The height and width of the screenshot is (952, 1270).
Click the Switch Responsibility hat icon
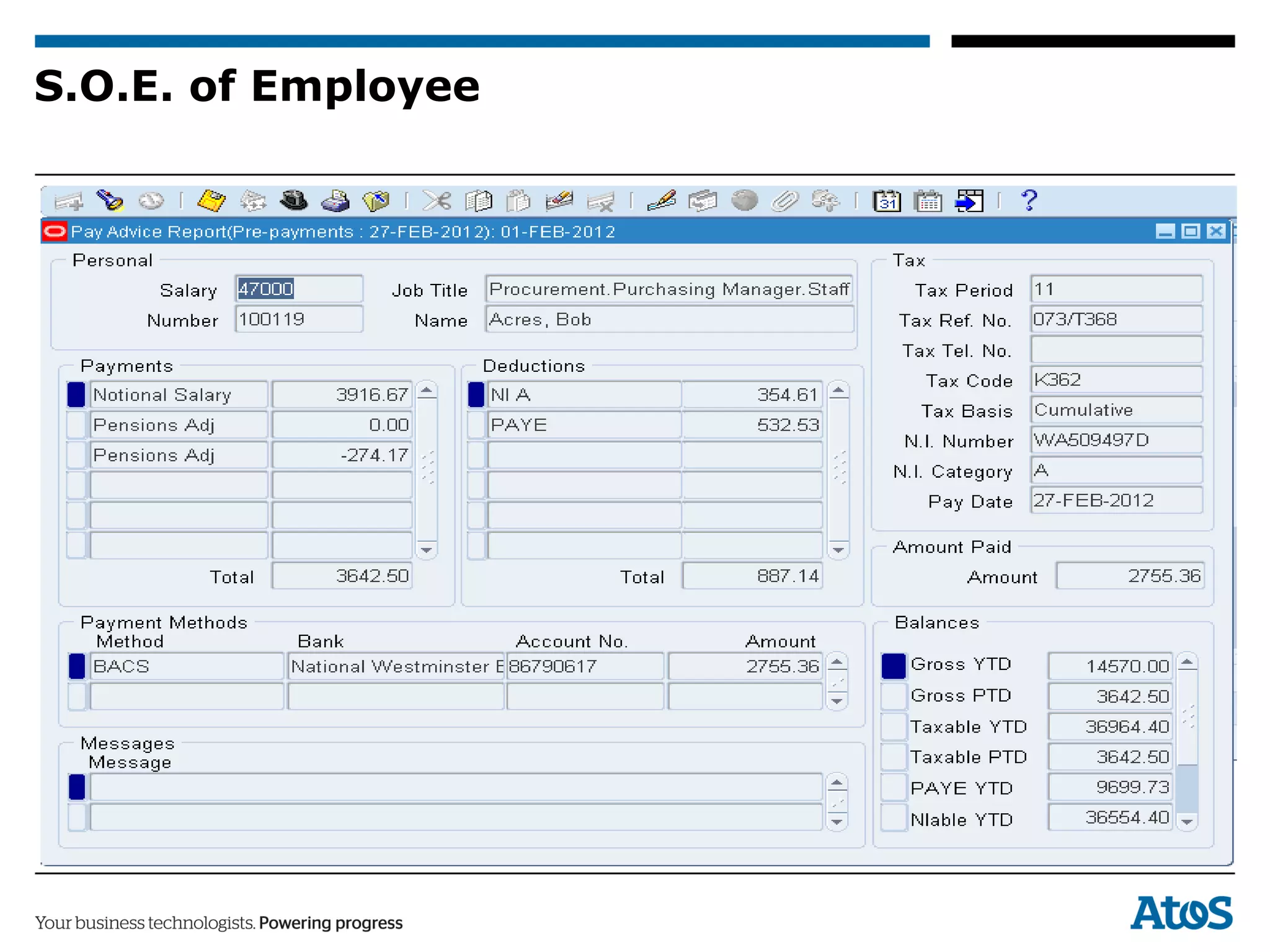pyautogui.click(x=294, y=201)
